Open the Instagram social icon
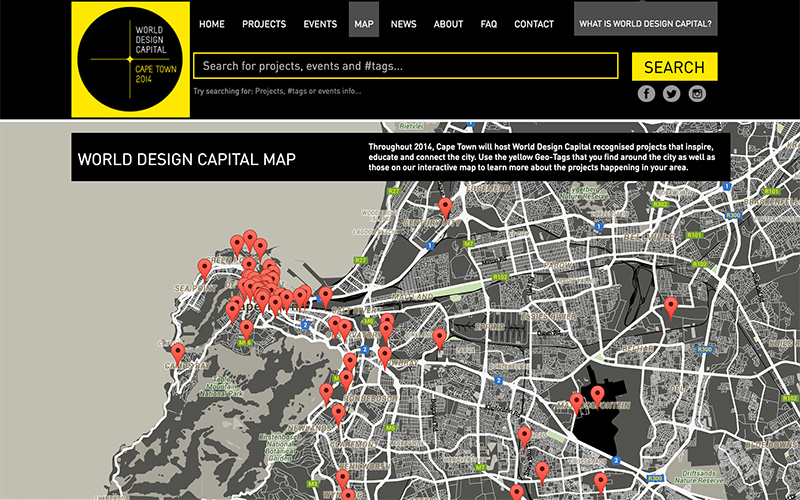 (697, 93)
